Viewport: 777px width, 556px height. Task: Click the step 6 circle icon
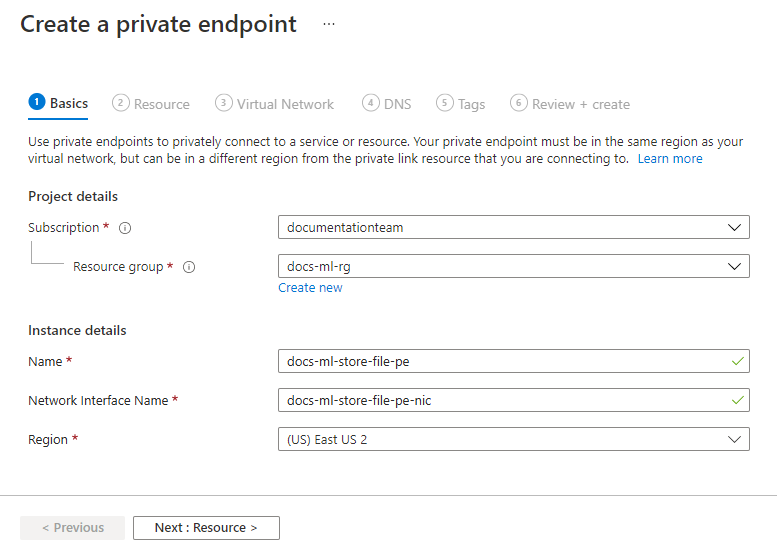[518, 103]
